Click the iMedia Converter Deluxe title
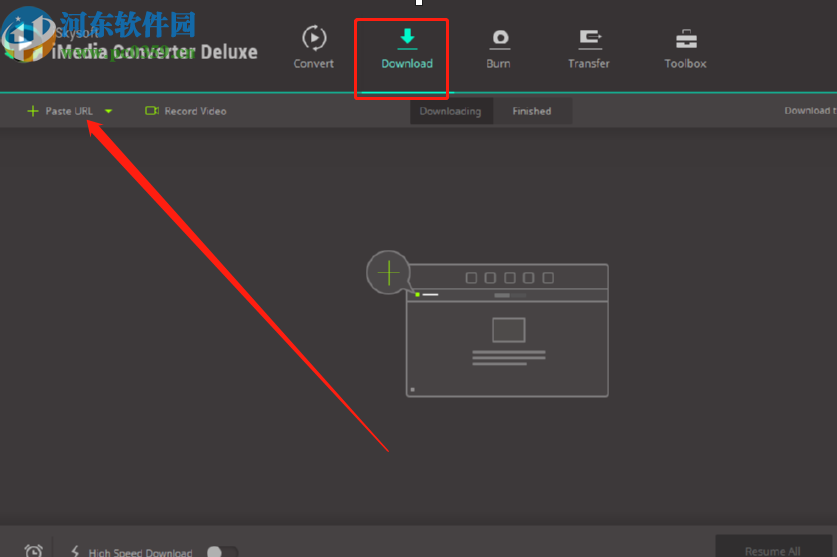This screenshot has width=837, height=557. click(x=155, y=52)
